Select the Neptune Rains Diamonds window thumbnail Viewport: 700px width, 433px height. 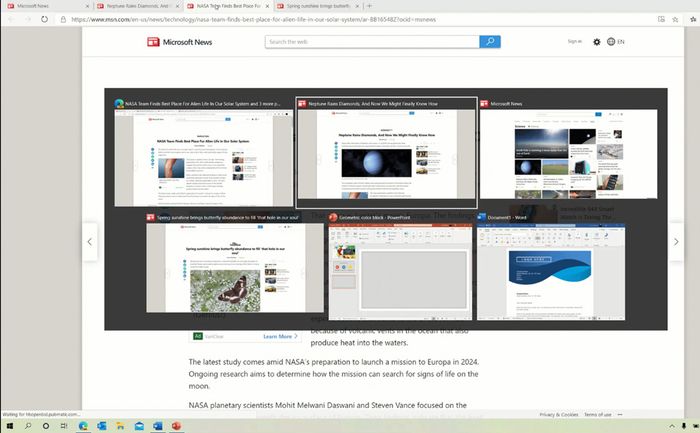pyautogui.click(x=387, y=153)
